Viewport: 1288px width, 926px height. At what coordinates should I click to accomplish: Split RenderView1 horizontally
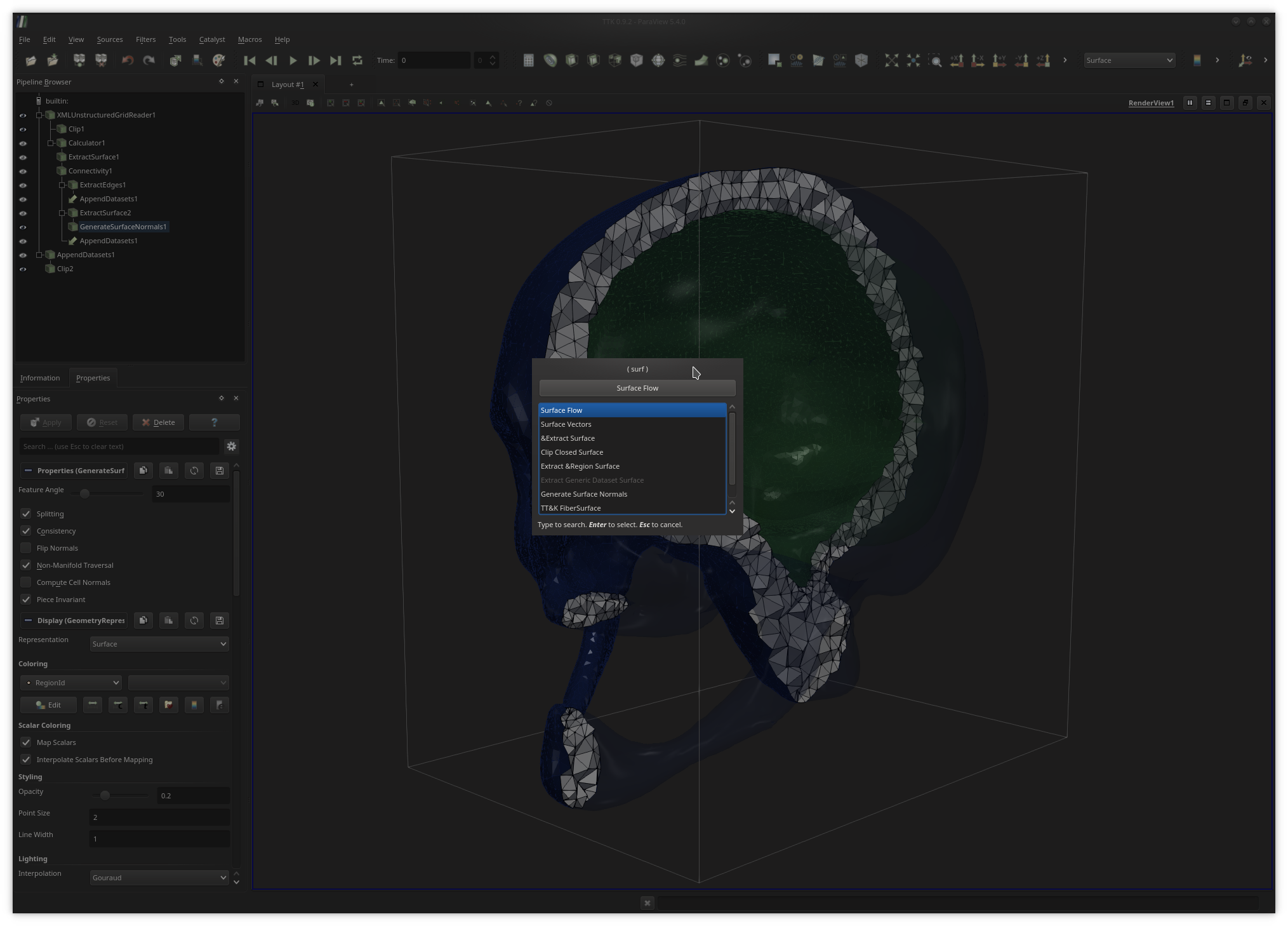[1190, 103]
